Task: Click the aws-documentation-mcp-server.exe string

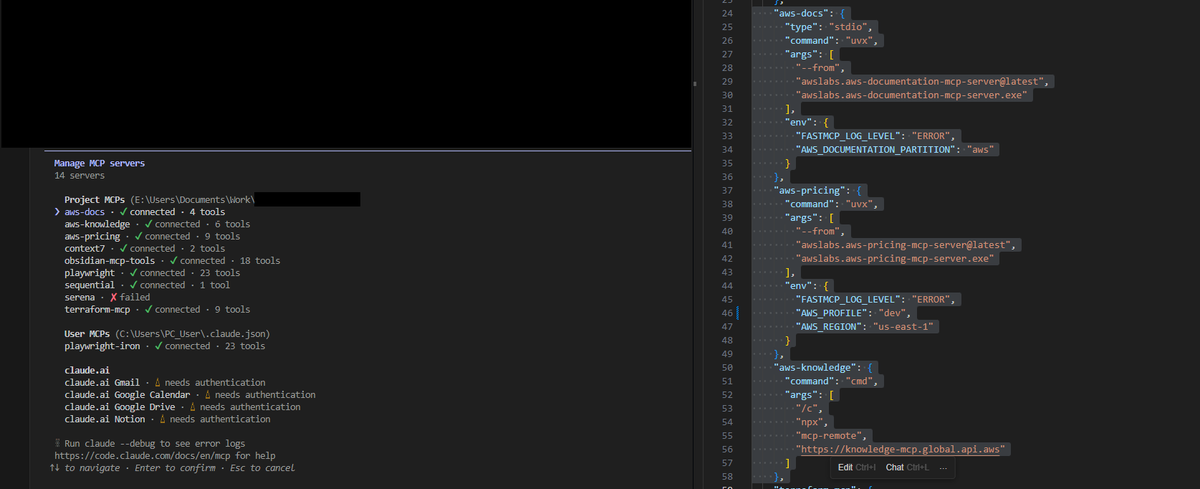Action: [913, 94]
